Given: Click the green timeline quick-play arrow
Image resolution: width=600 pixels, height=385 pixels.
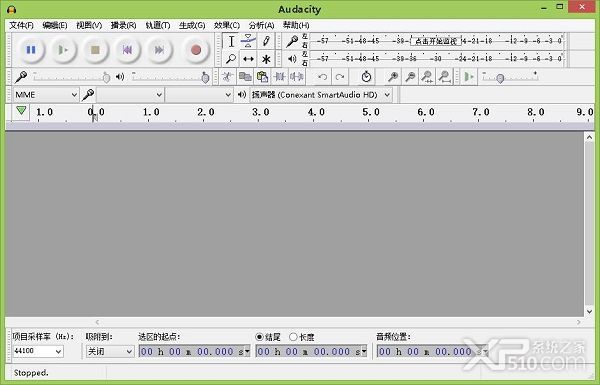Looking at the screenshot, I should tap(21, 111).
